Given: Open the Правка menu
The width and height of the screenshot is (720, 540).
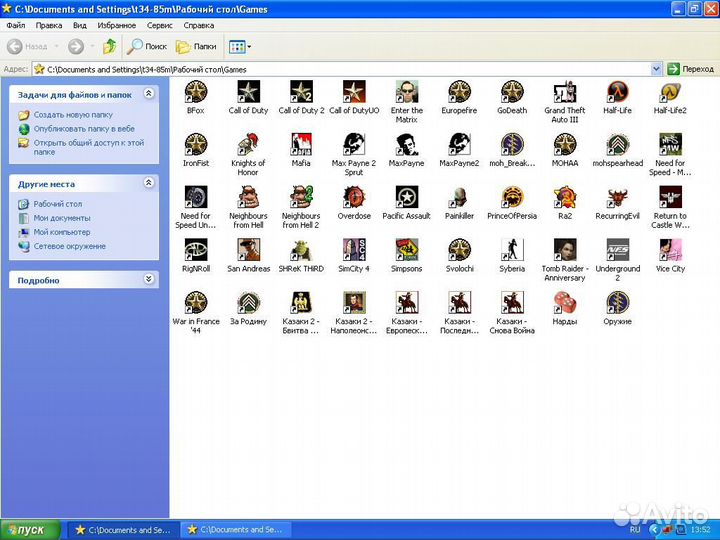Looking at the screenshot, I should pyautogui.click(x=49, y=25).
